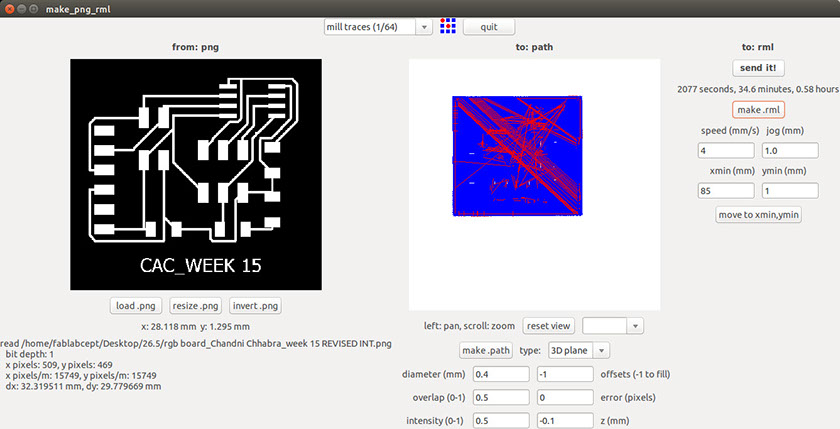This screenshot has height=429, width=840.
Task: Click the 'from: png' heading
Action: (195, 47)
